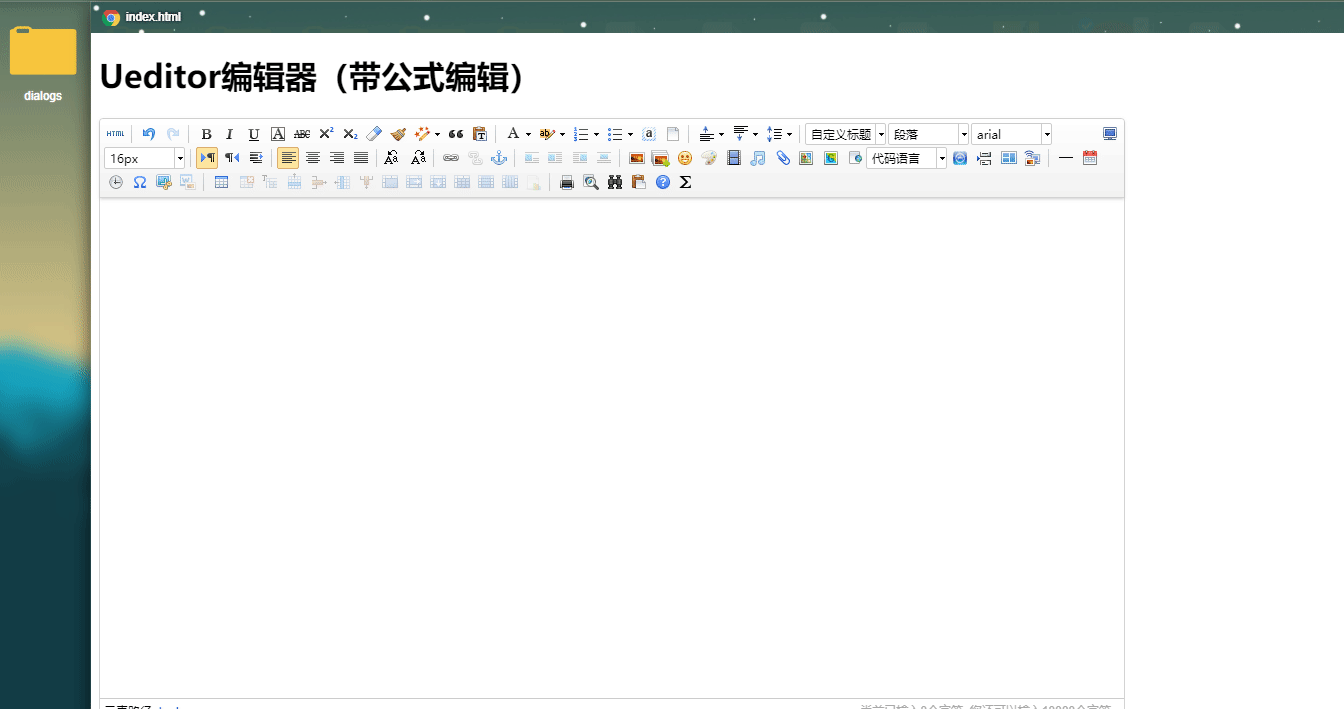This screenshot has height=709, width=1344.
Task: Open the font color dropdown arrow
Action: [x=528, y=134]
